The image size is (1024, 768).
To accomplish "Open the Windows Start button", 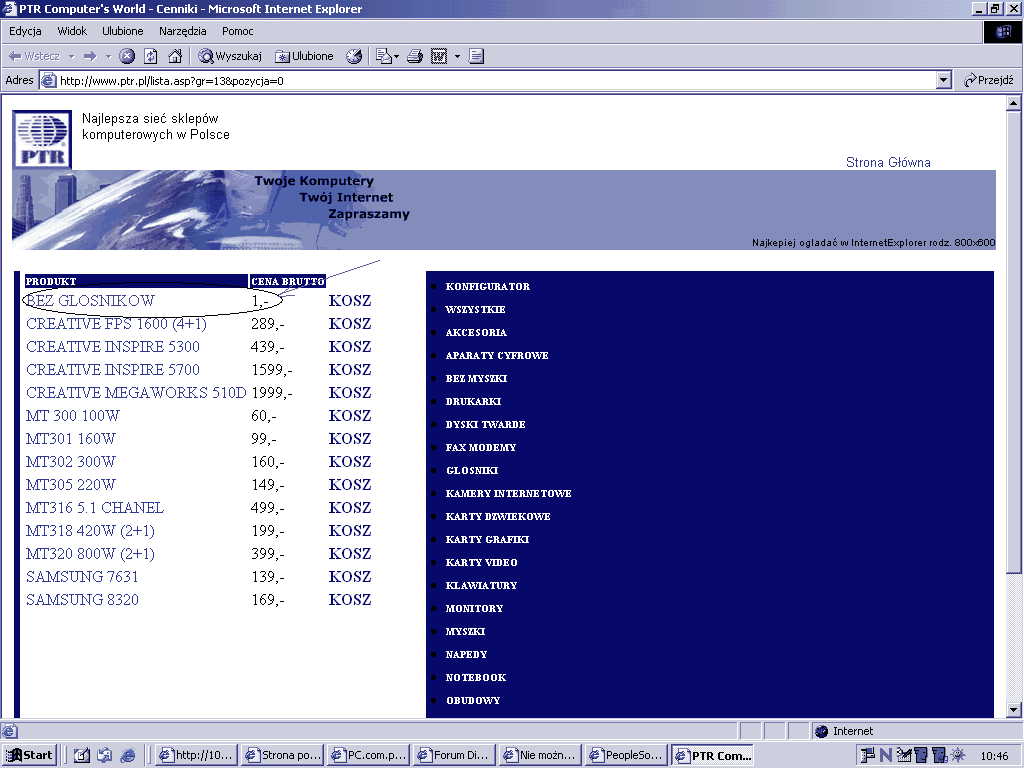I will pos(30,755).
